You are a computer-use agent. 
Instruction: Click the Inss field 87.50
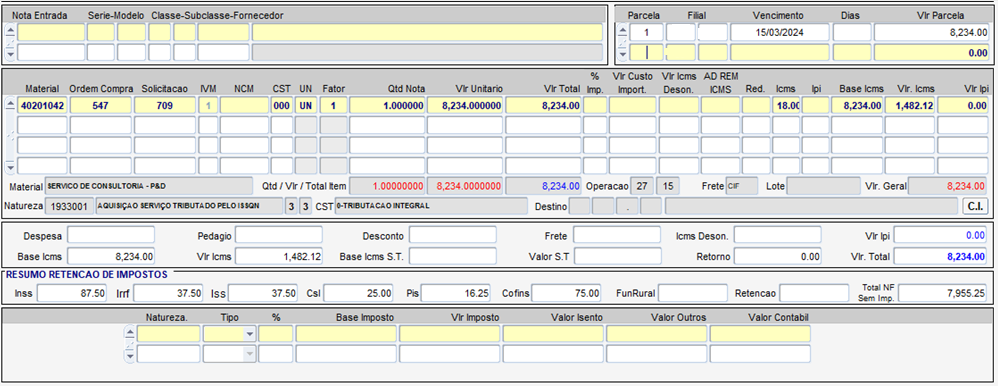pos(73,293)
